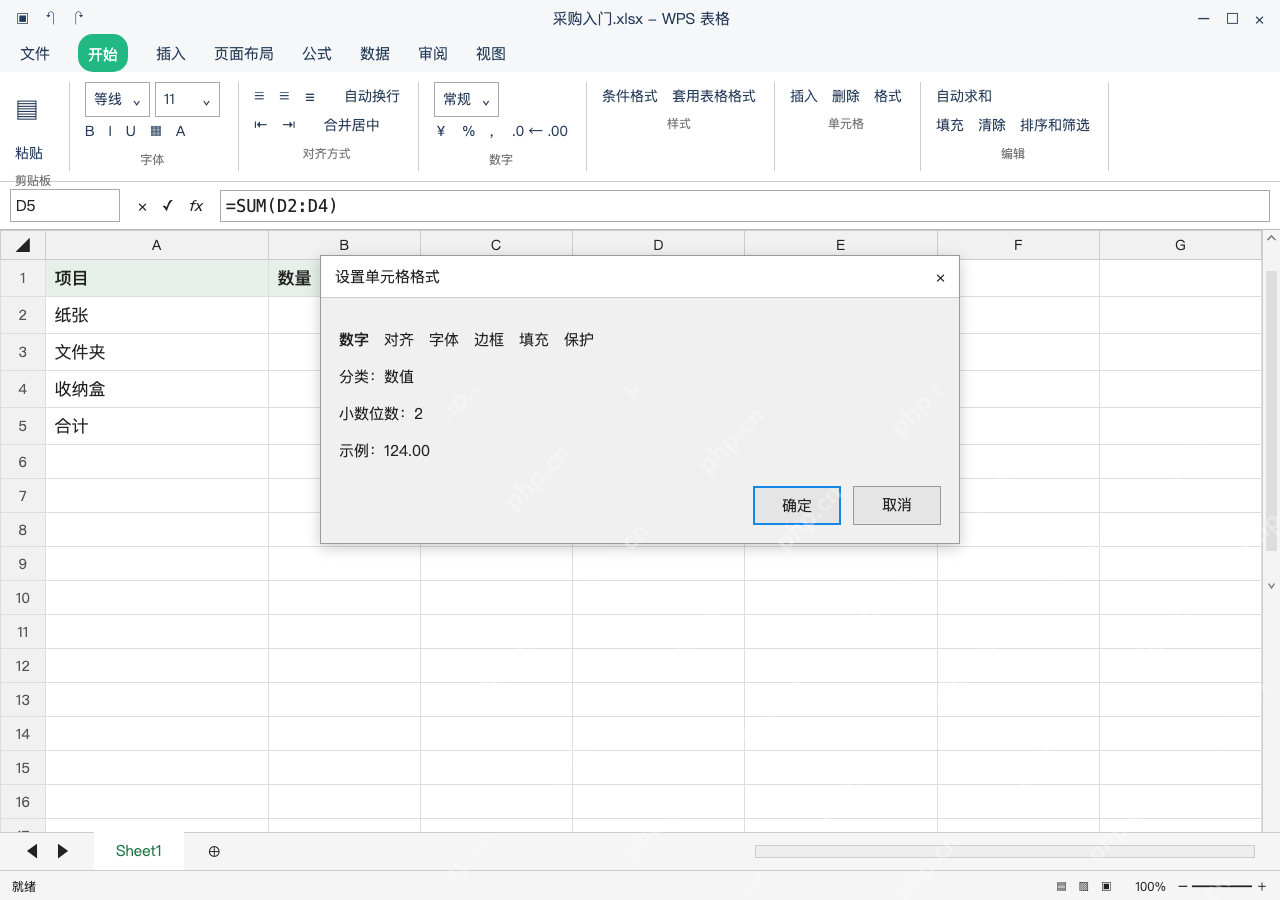Click the undo arrow in the title bar
The height and width of the screenshot is (900, 1280).
tap(50, 18)
